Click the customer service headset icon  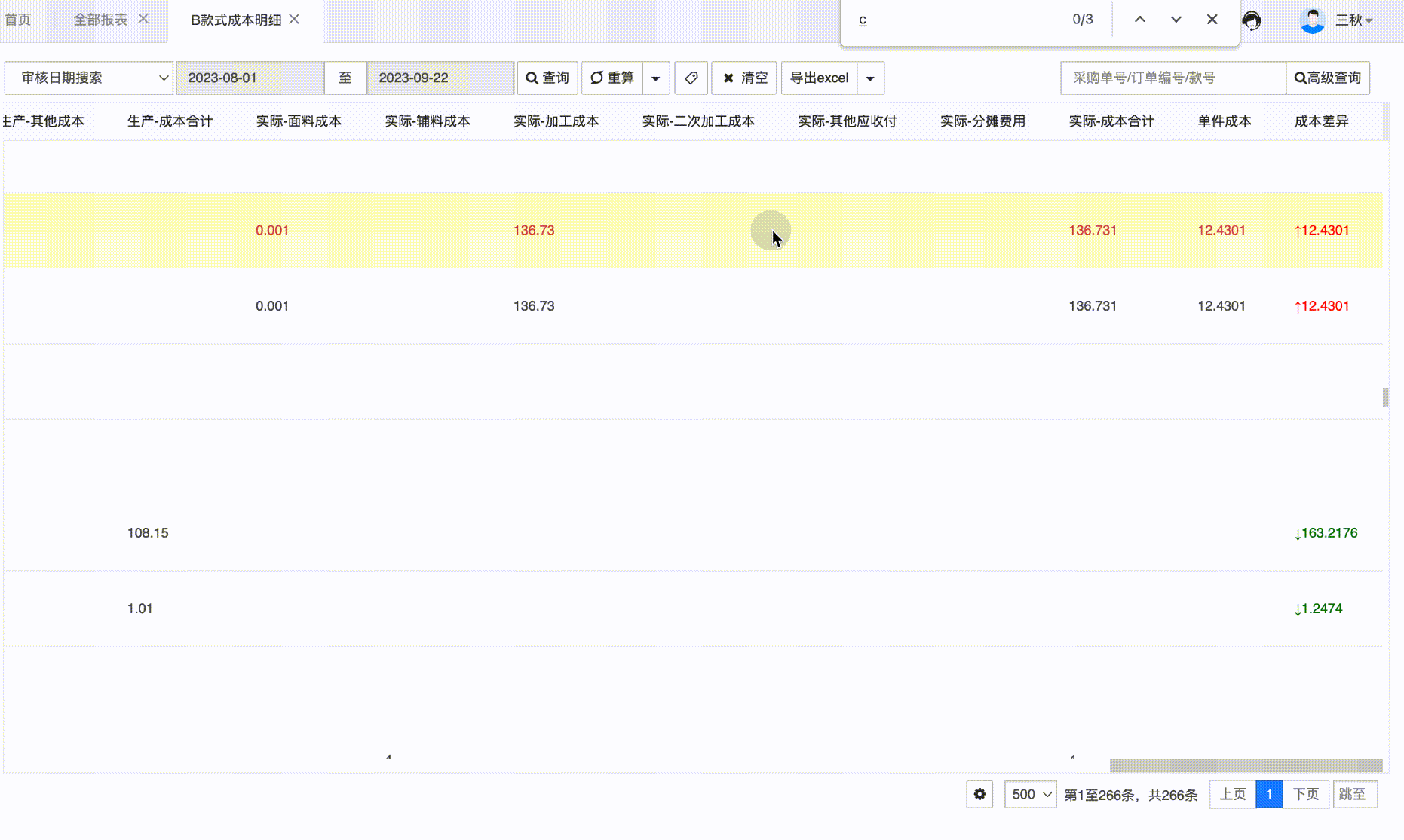coord(1252,20)
